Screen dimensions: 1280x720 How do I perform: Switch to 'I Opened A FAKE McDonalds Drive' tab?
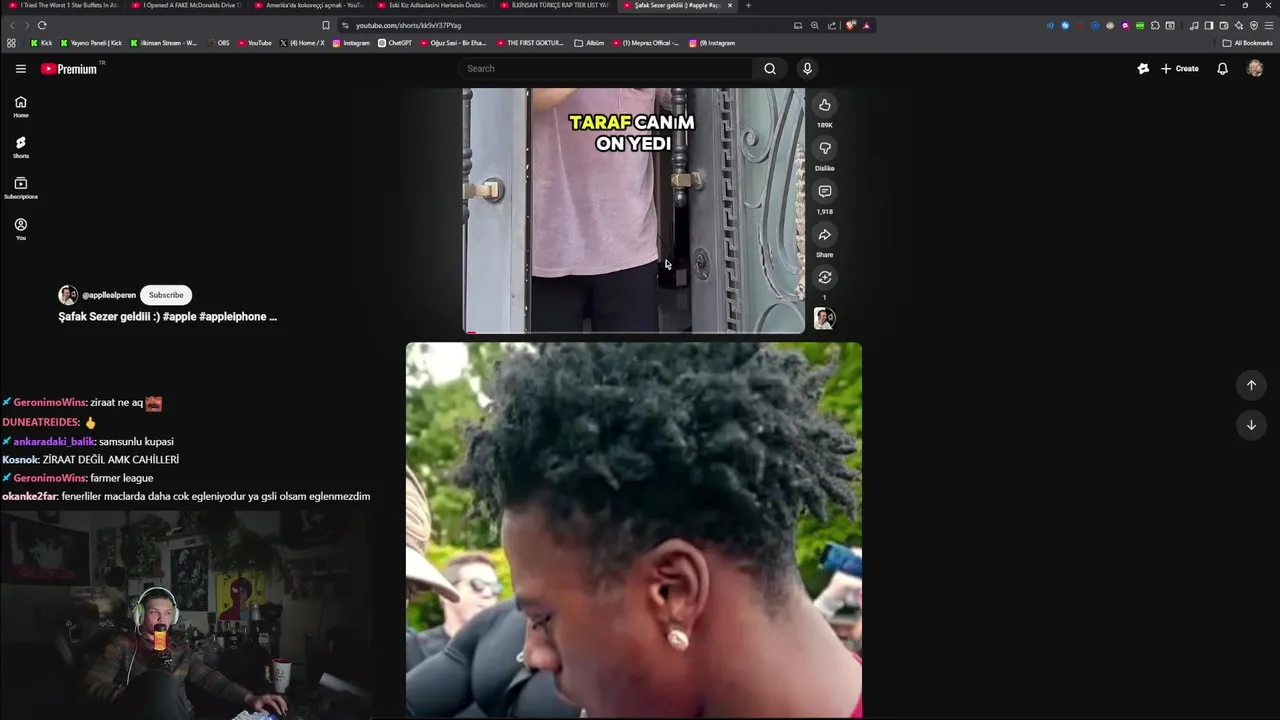[187, 5]
